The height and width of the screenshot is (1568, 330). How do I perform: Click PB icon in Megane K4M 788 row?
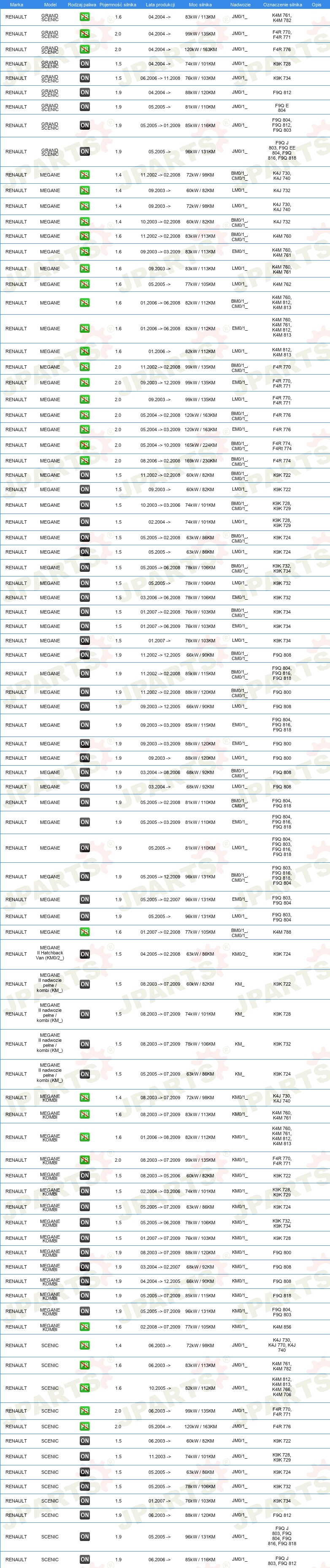(x=84, y=932)
